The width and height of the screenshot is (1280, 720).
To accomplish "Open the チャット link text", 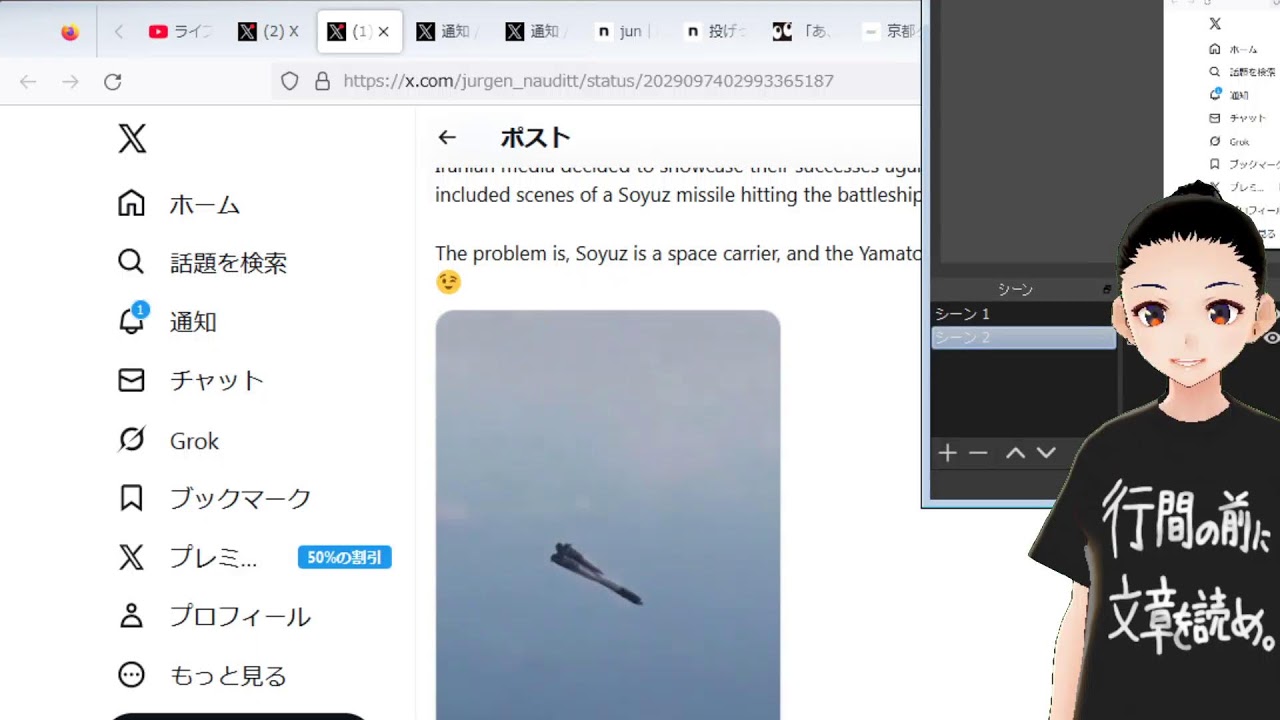I will pyautogui.click(x=217, y=380).
